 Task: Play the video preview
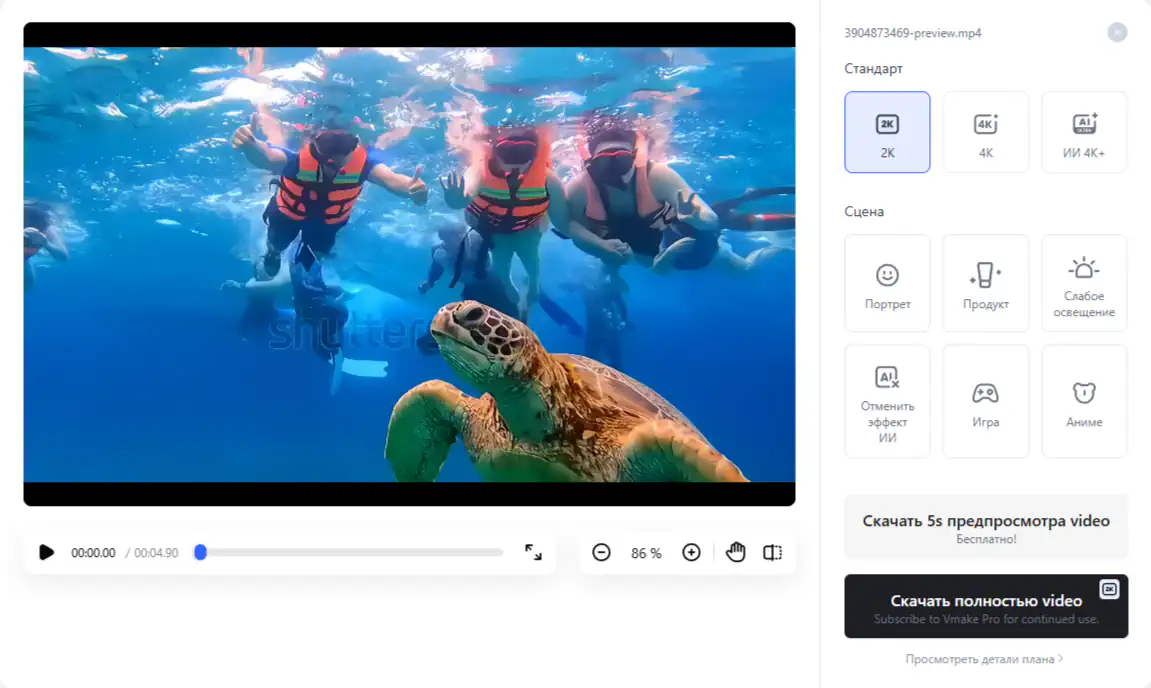[x=46, y=552]
